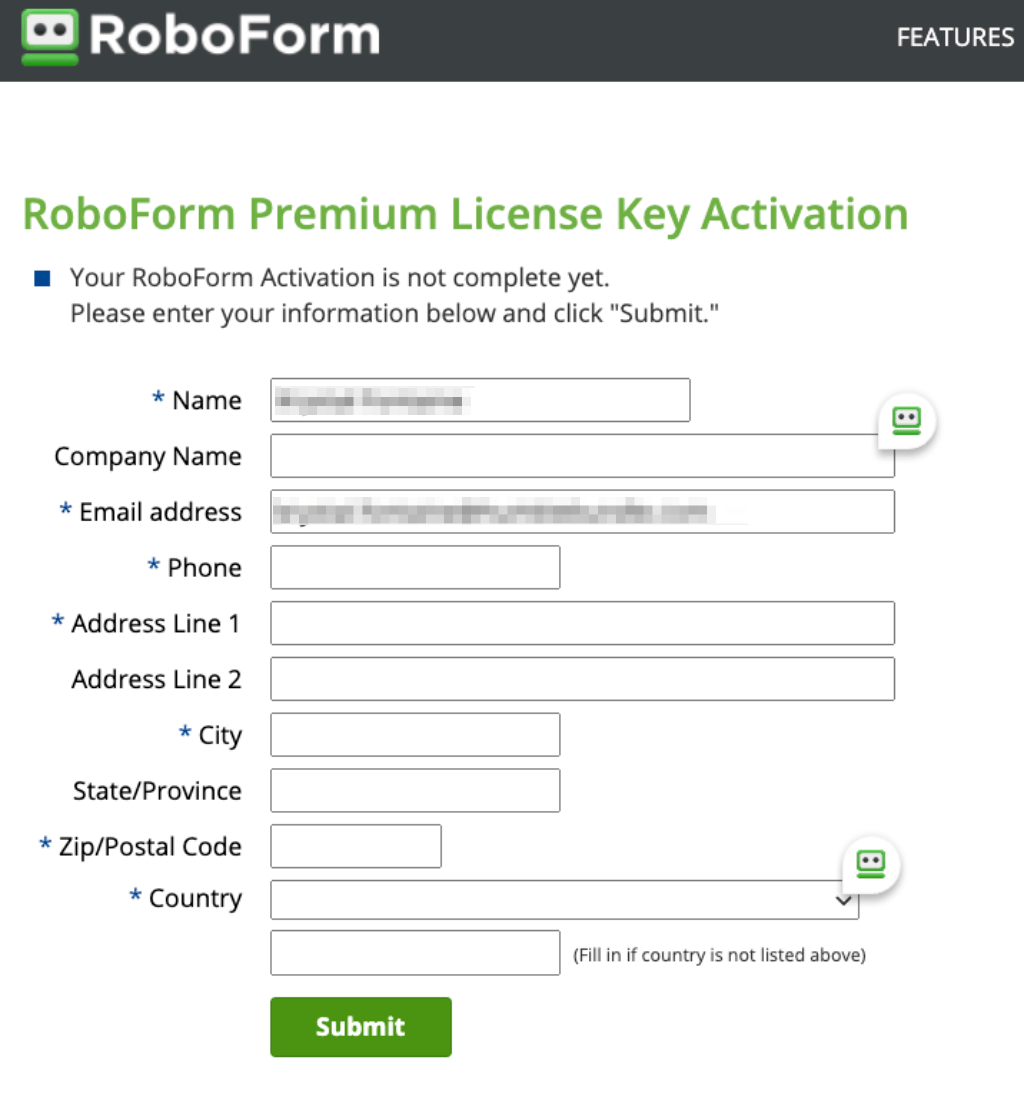This screenshot has width=1024, height=1110.
Task: Click the Country dropdown chevron arrow
Action: pyautogui.click(x=840, y=899)
